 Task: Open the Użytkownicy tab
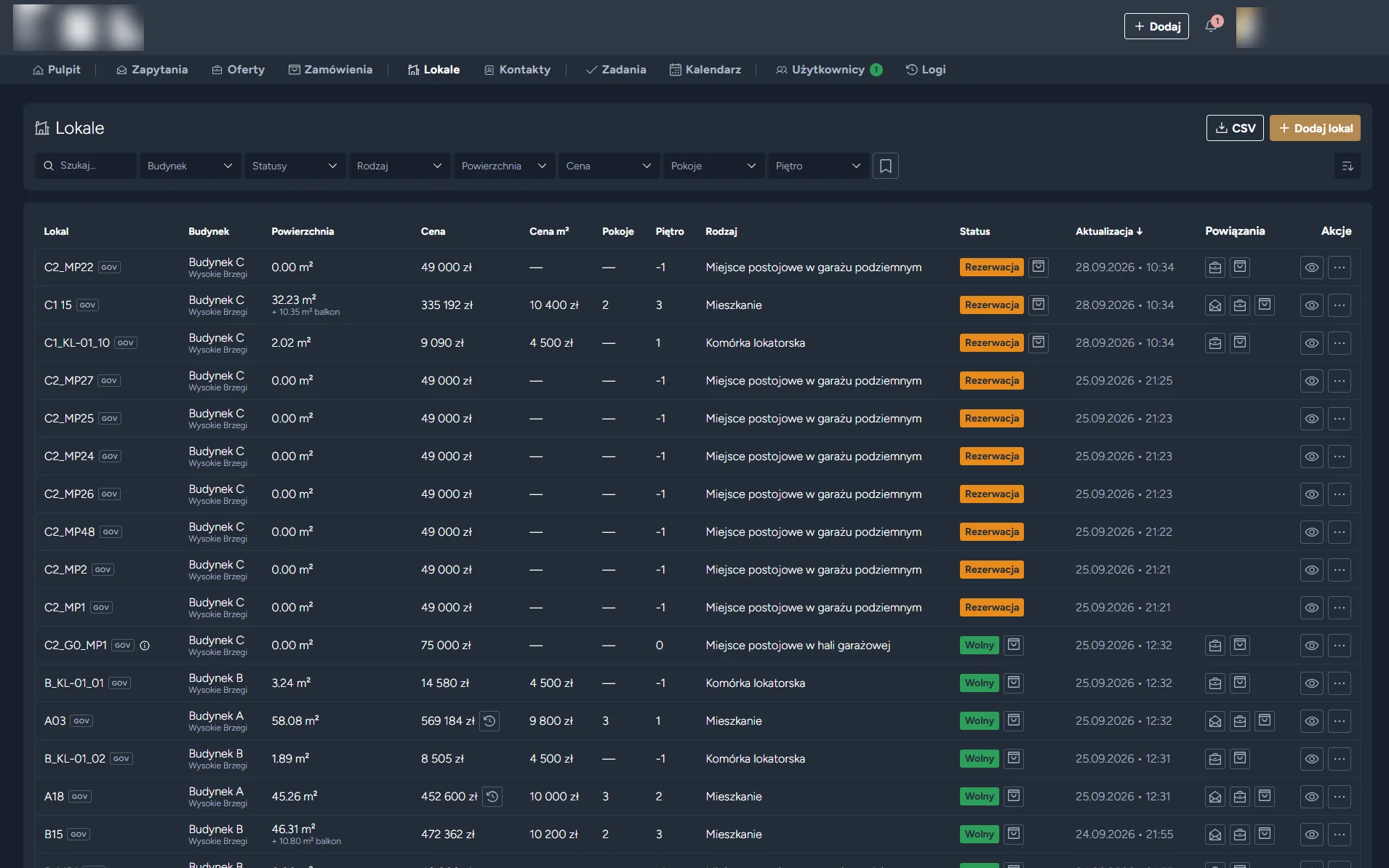[x=829, y=70]
